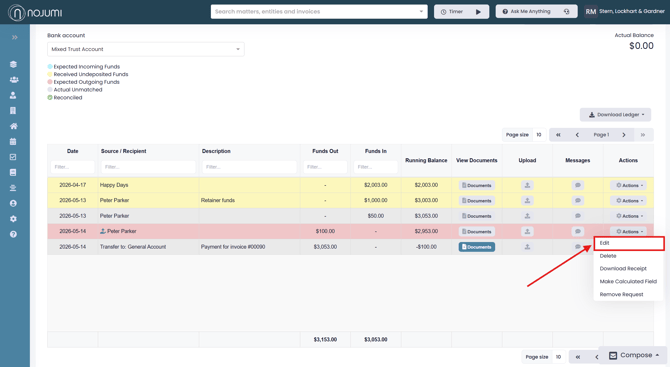Viewport: 670px width, 367px height.
Task: View Documents for General Account transfer row
Action: (477, 247)
